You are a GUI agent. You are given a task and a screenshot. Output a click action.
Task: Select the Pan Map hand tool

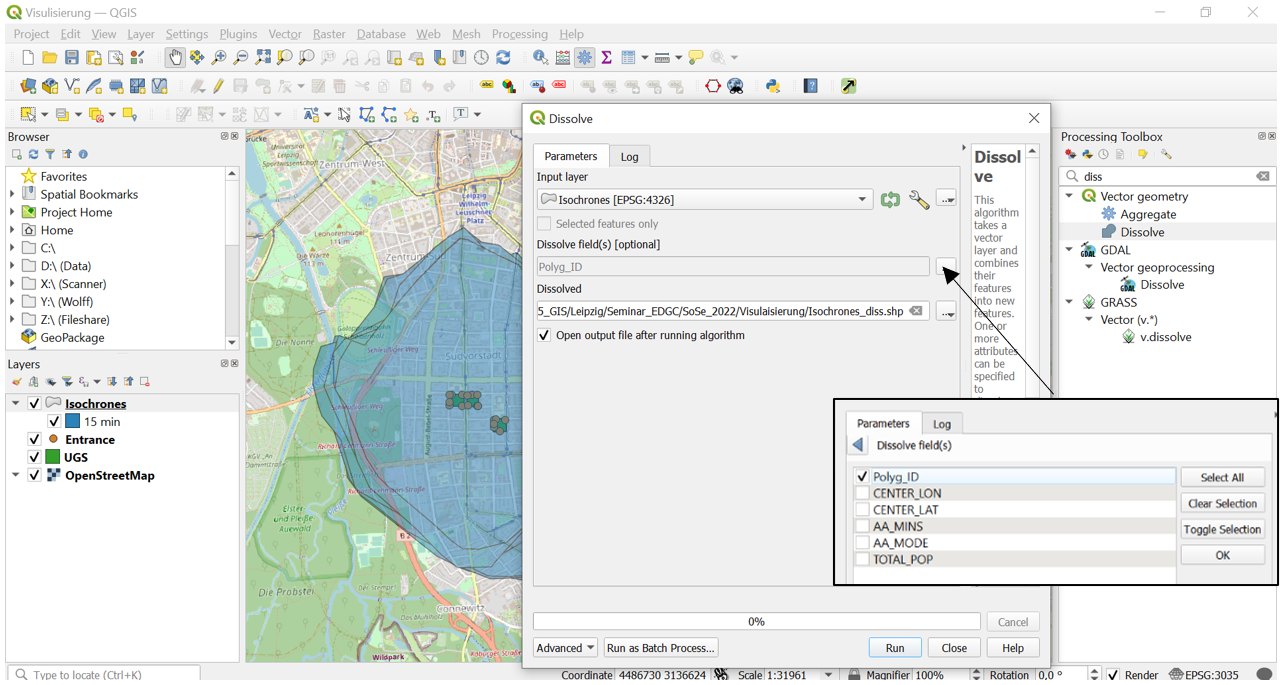click(x=175, y=58)
